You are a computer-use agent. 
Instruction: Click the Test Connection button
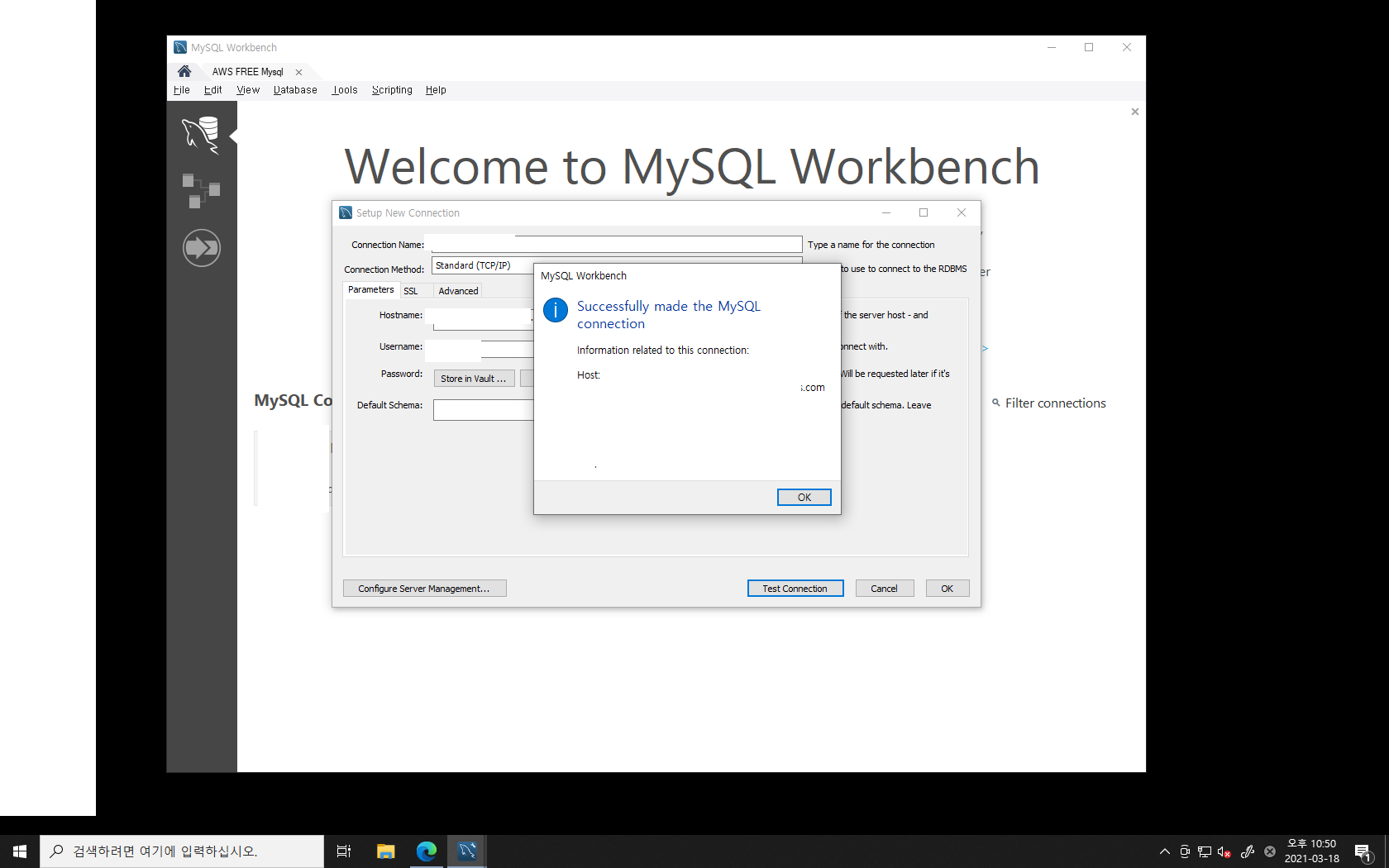pos(795,589)
